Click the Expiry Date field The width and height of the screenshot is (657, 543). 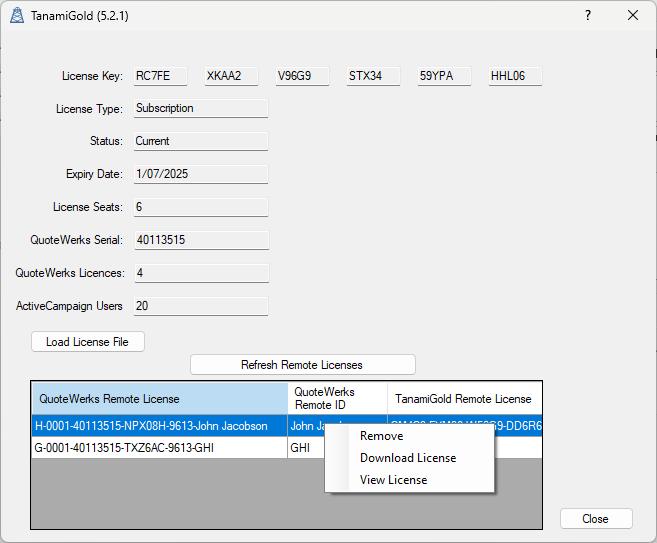click(x=200, y=174)
